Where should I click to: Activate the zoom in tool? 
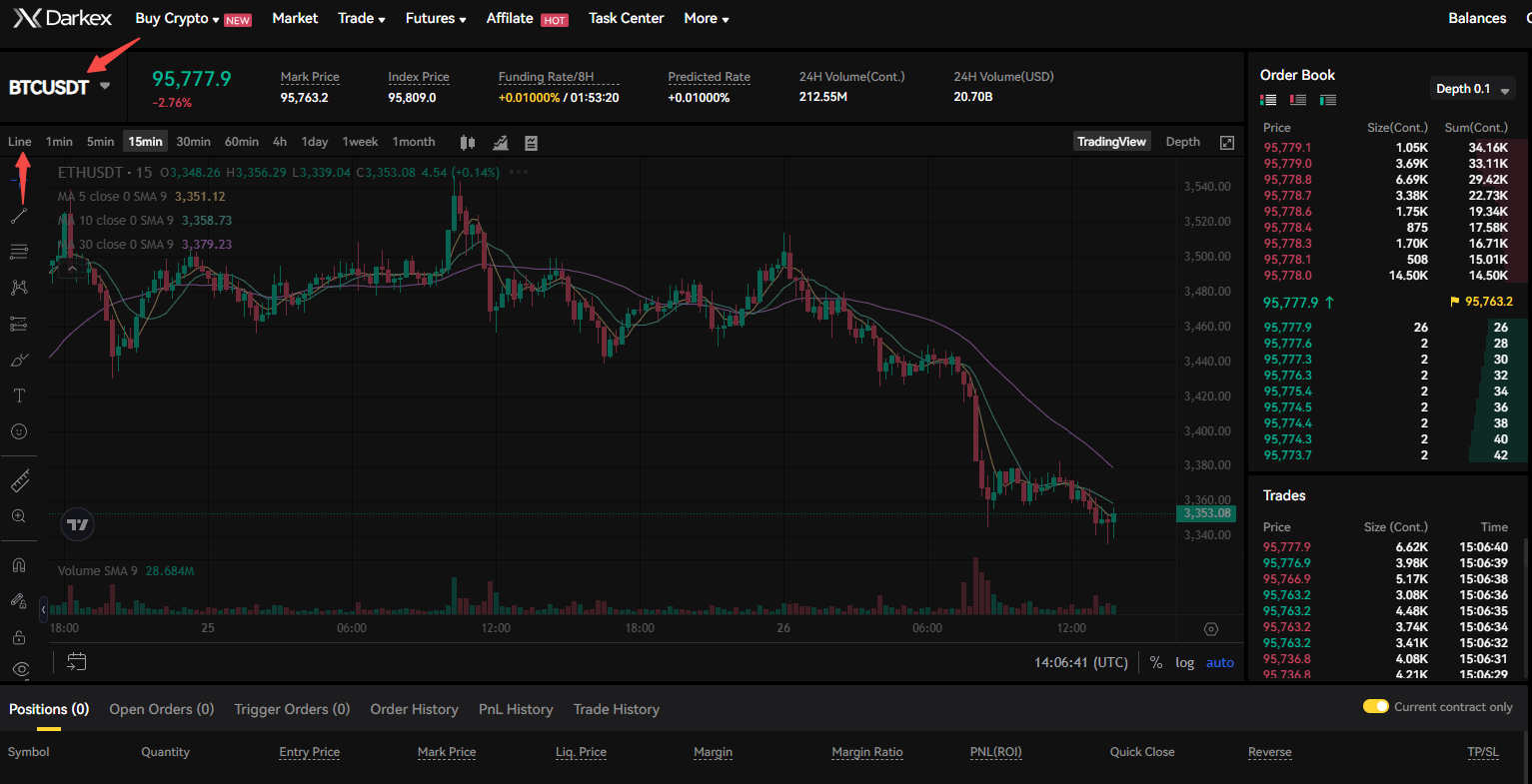coord(19,516)
